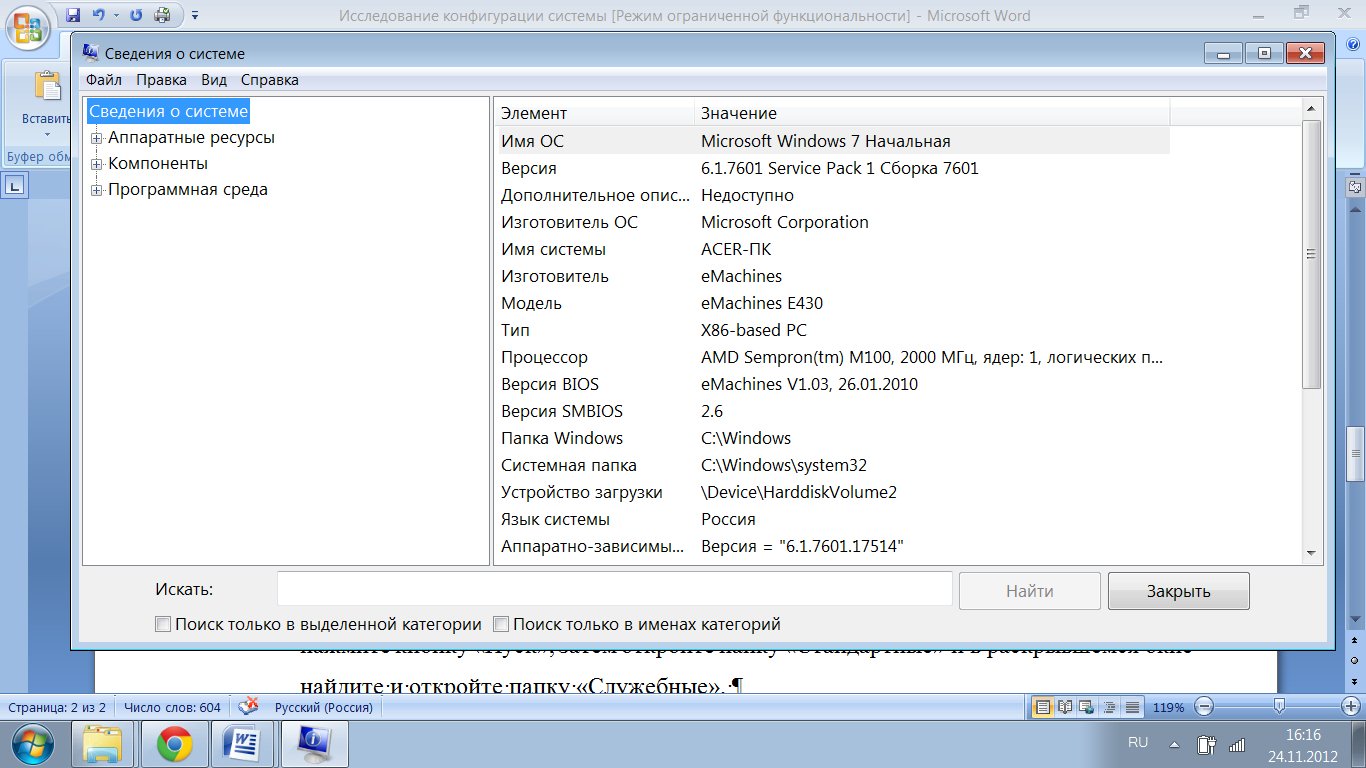This screenshot has height=768, width=1366.
Task: Switch to Print Layout view
Action: (1043, 707)
